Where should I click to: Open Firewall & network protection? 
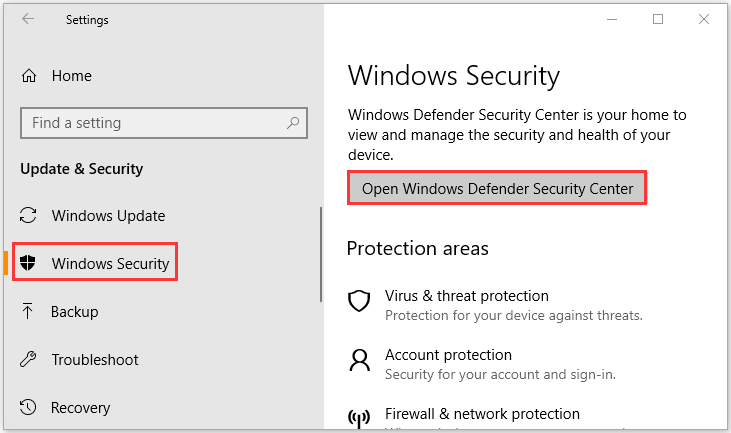(483, 413)
